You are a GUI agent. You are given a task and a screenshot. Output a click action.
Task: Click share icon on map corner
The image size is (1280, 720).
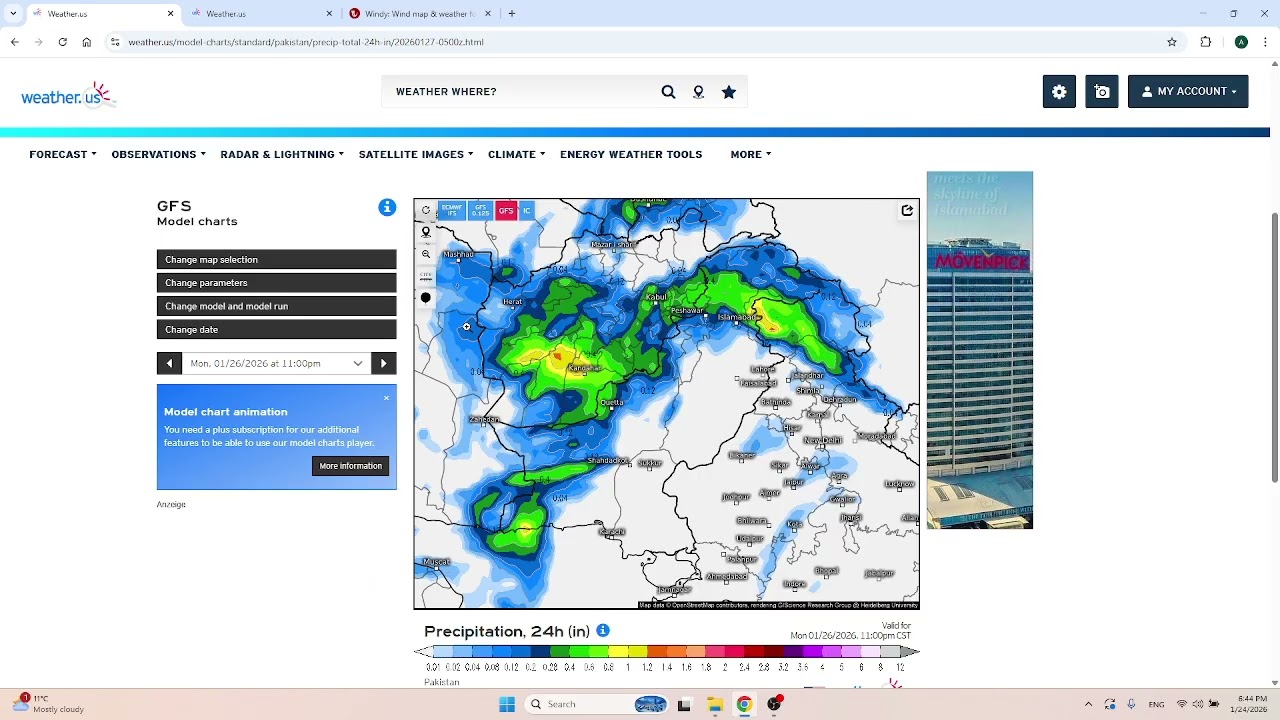pyautogui.click(x=907, y=211)
